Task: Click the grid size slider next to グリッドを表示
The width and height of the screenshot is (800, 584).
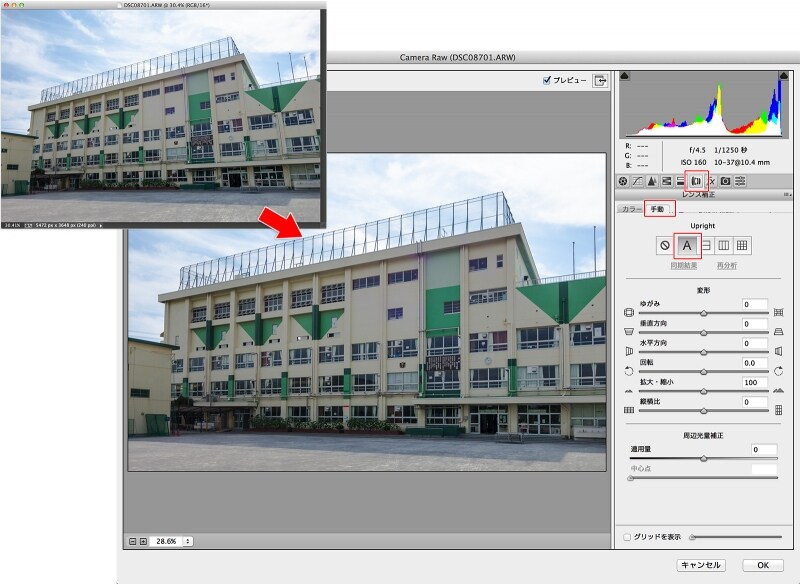Action: coord(735,537)
